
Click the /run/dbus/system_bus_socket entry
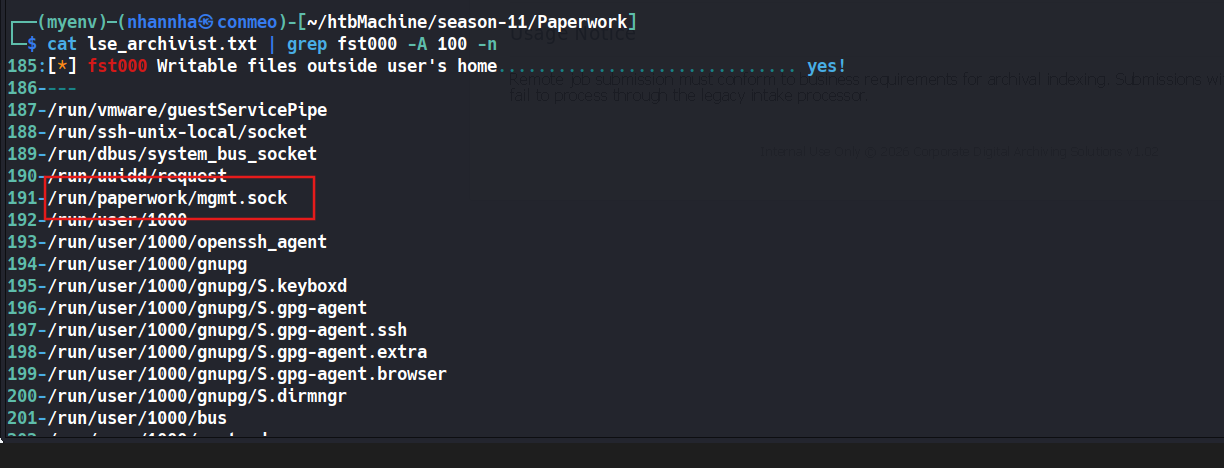[x=182, y=154]
